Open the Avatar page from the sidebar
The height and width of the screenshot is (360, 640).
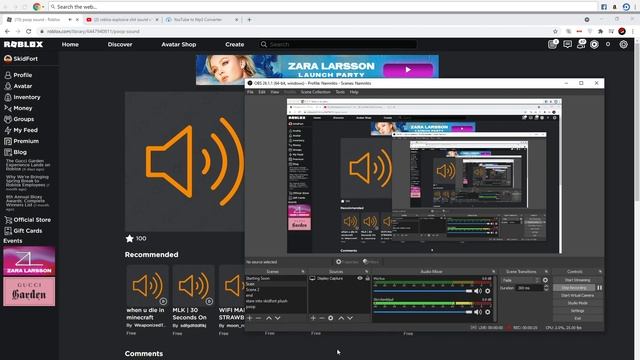[x=18, y=86]
